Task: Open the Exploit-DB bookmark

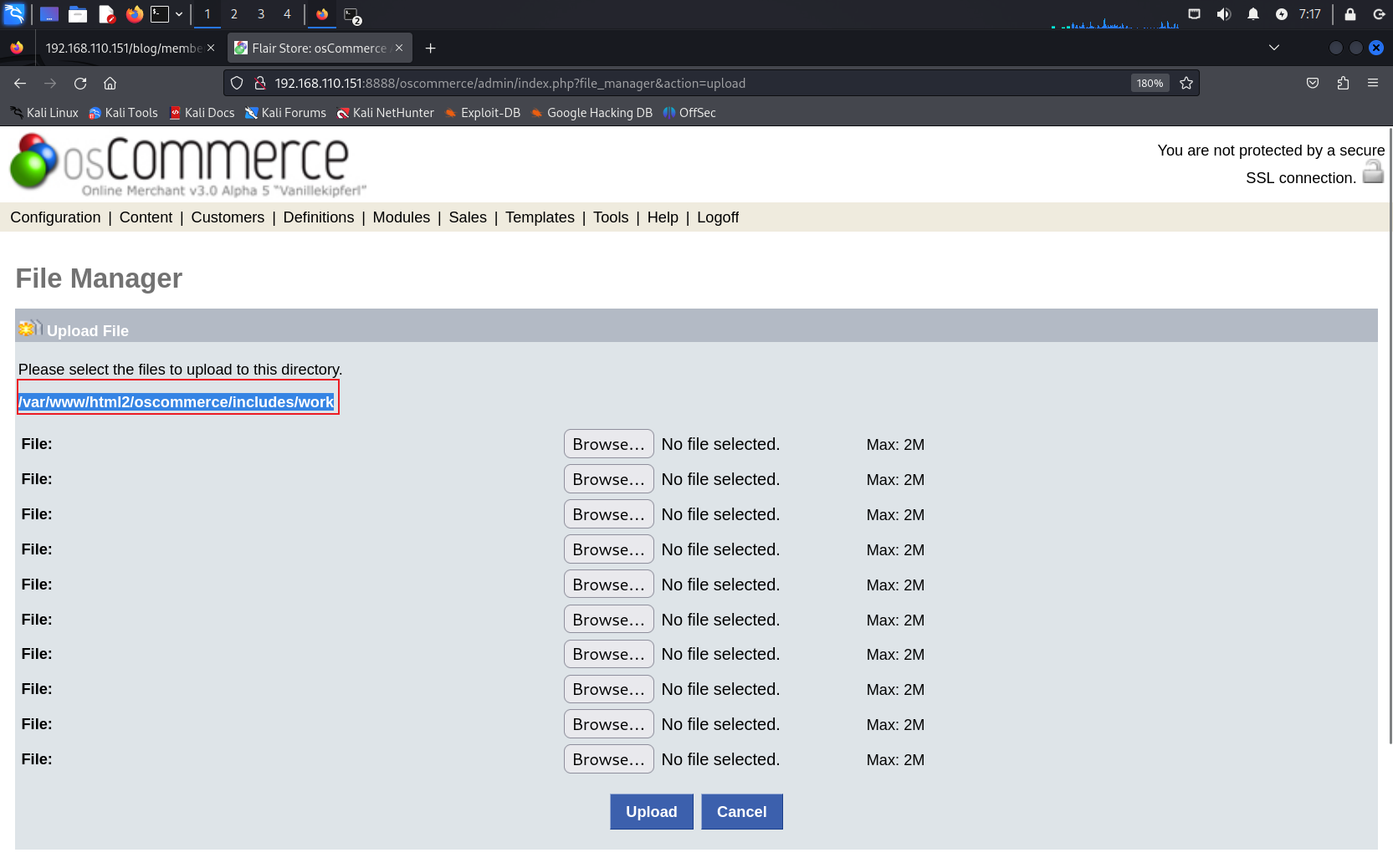Action: (x=482, y=113)
